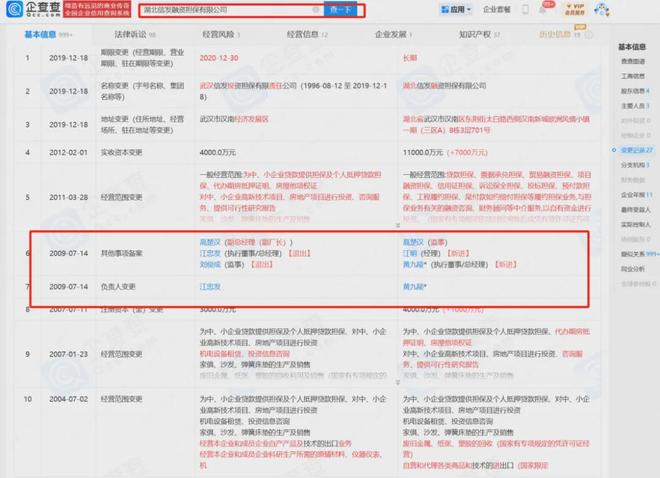Image resolution: width=660 pixels, height=478 pixels.
Task: Switch to the 经营风险 tab
Action: [x=218, y=35]
